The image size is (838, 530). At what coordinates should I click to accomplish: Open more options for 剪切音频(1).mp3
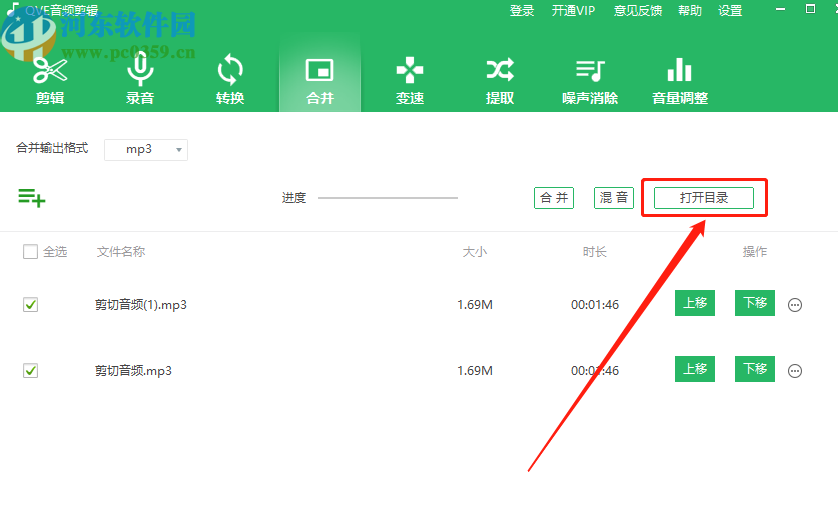tap(795, 305)
